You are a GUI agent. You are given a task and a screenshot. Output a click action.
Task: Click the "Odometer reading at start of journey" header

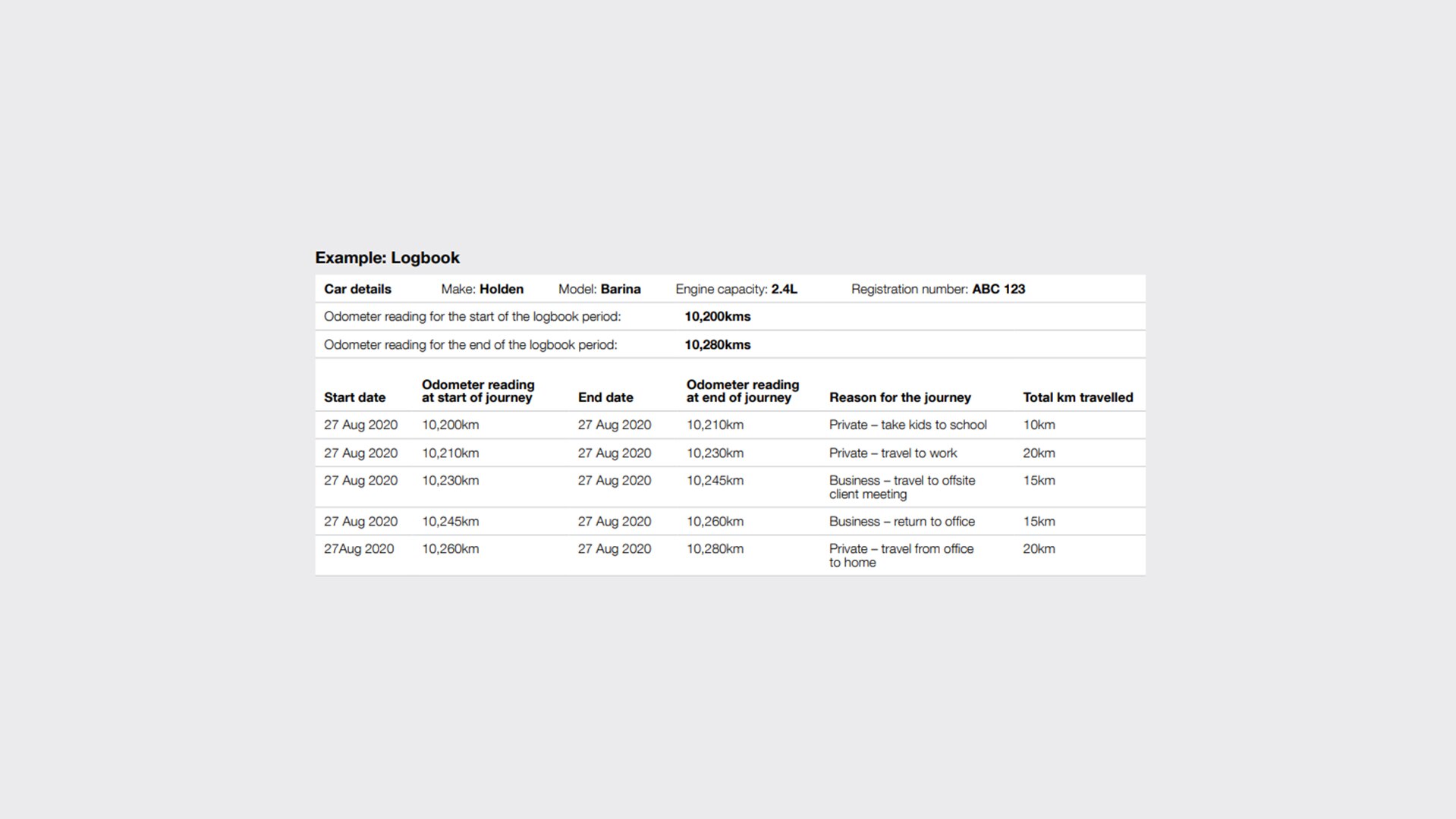click(x=478, y=391)
